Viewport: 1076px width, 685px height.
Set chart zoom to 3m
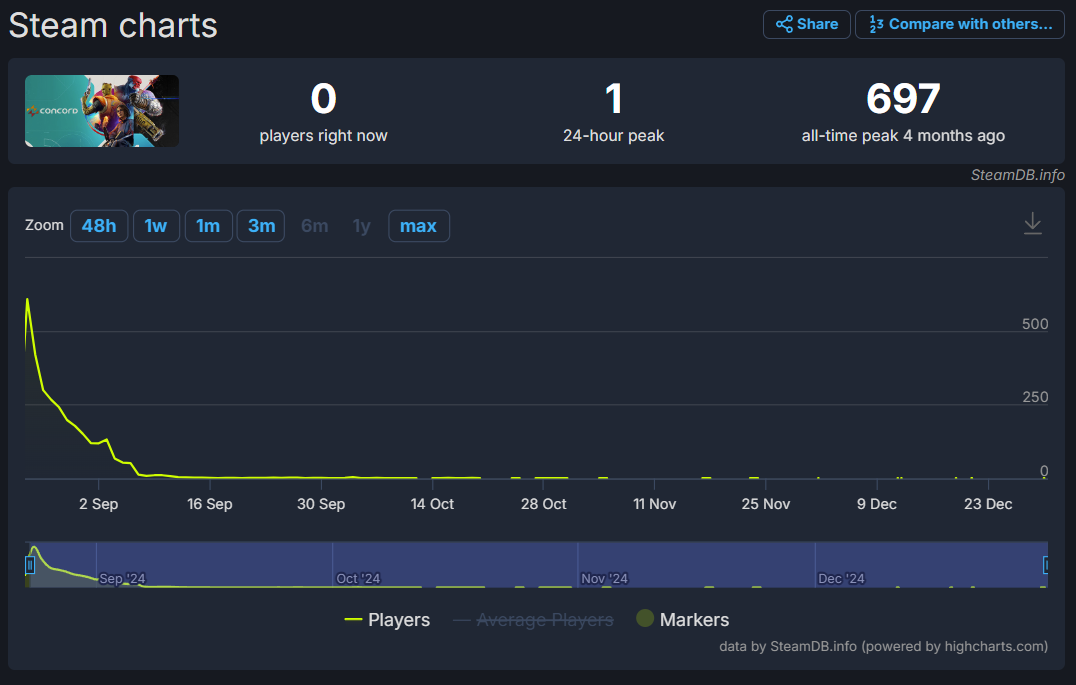[x=261, y=226]
